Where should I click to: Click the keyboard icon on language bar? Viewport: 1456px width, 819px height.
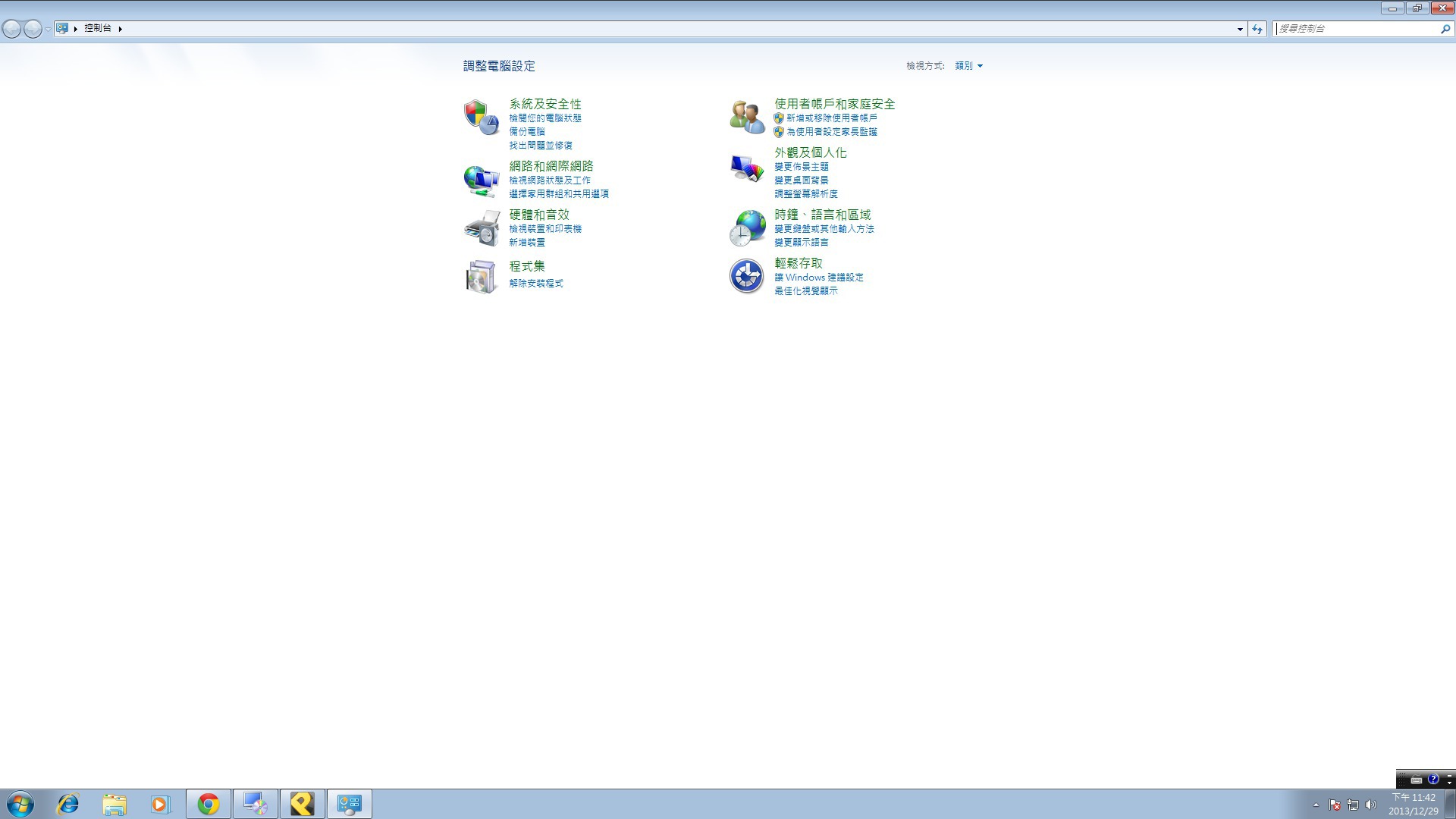coord(1416,780)
